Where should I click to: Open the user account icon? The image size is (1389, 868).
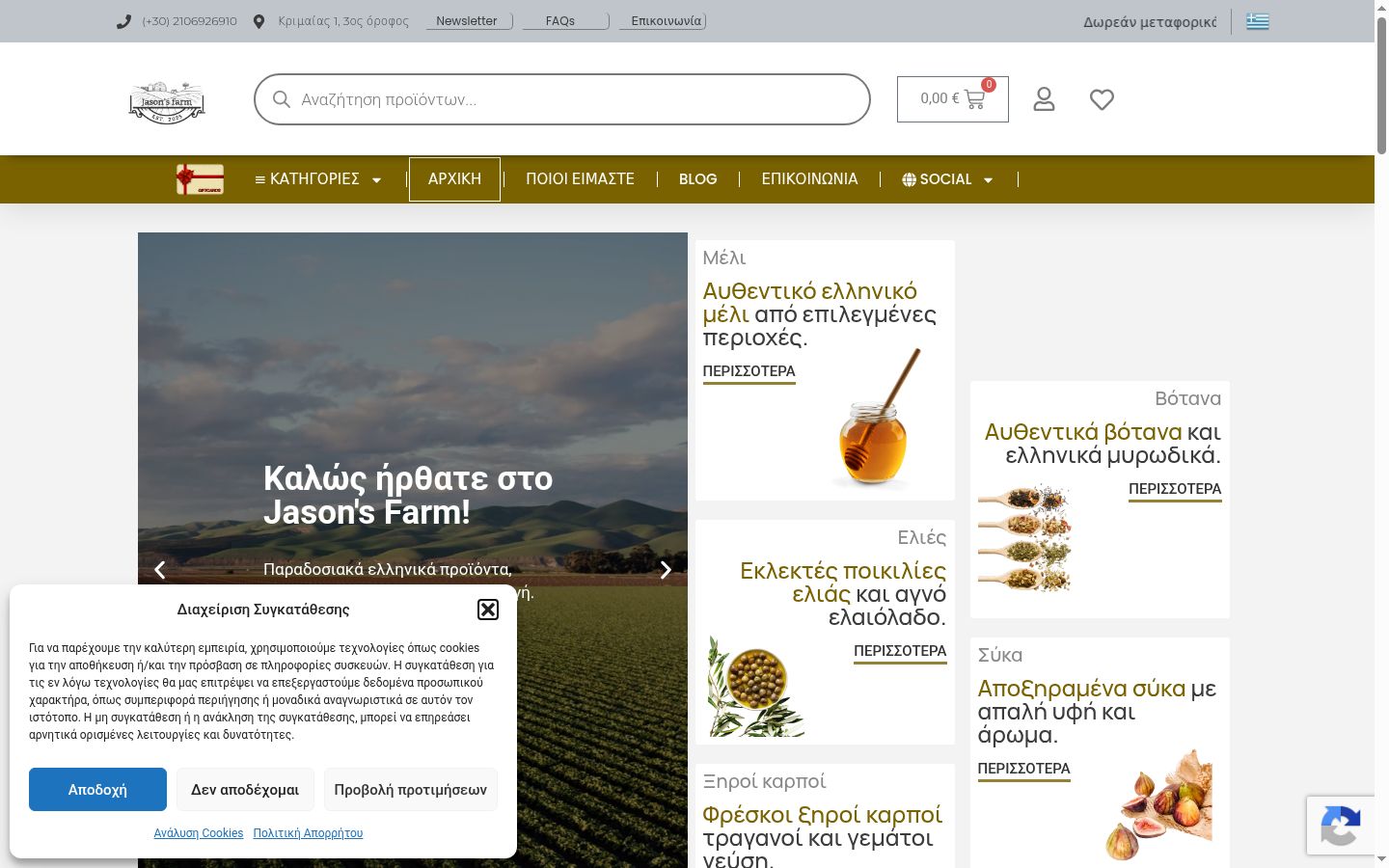[x=1044, y=99]
